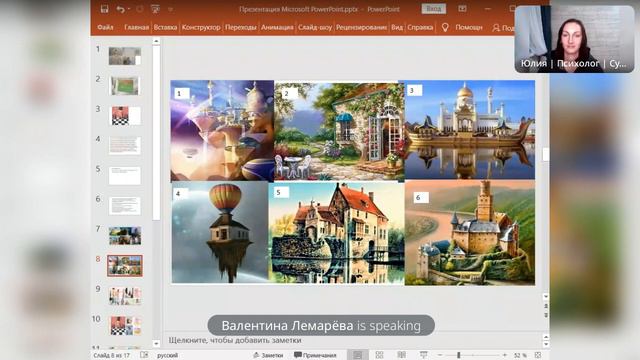Start Slide Show view icon in status bar
This screenshot has height=360, width=640.
(x=424, y=355)
